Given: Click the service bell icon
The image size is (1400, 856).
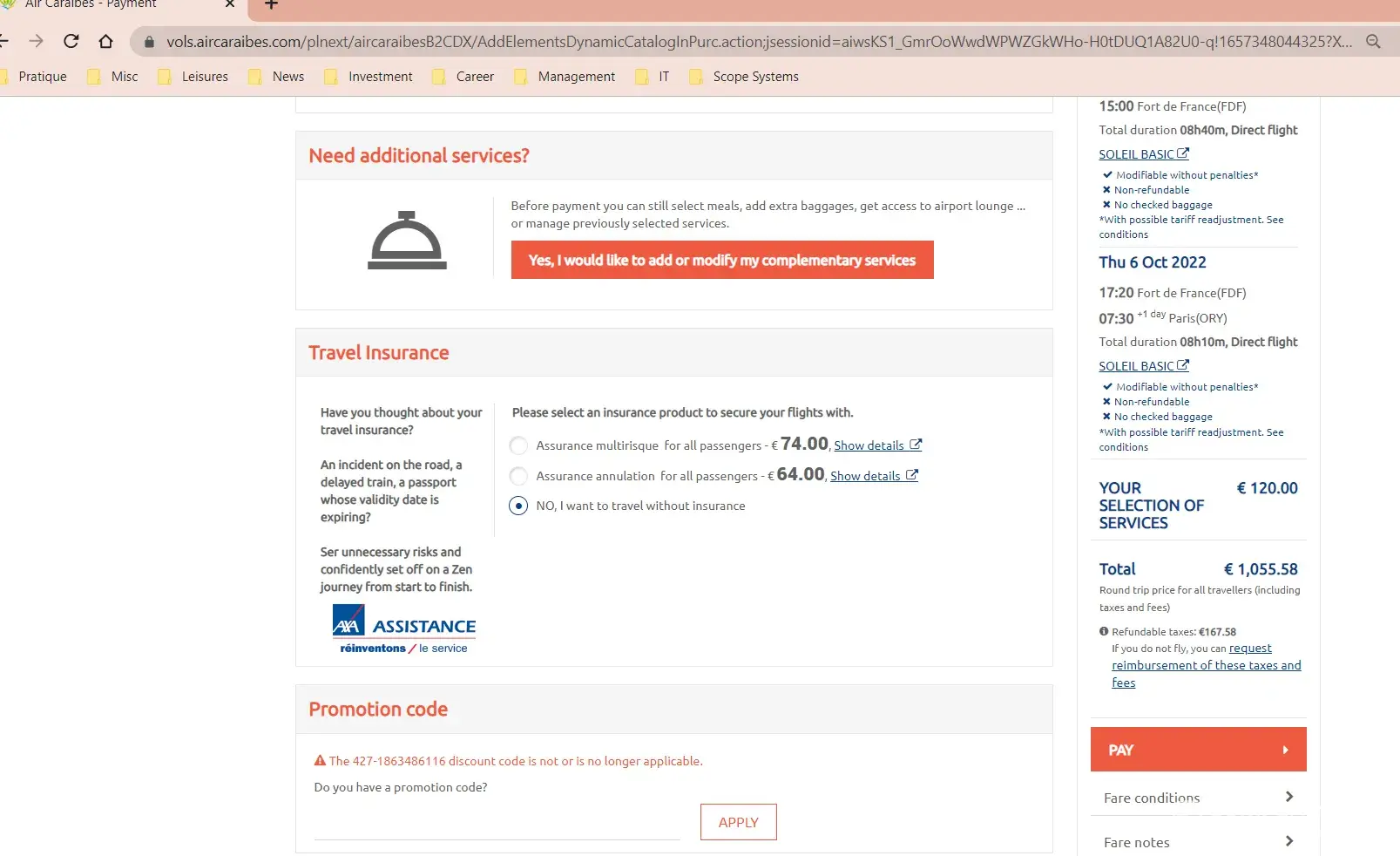Looking at the screenshot, I should click(407, 241).
